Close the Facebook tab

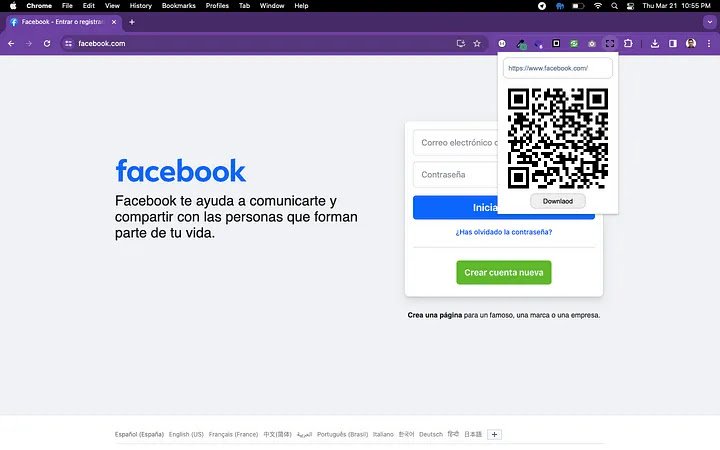point(114,22)
